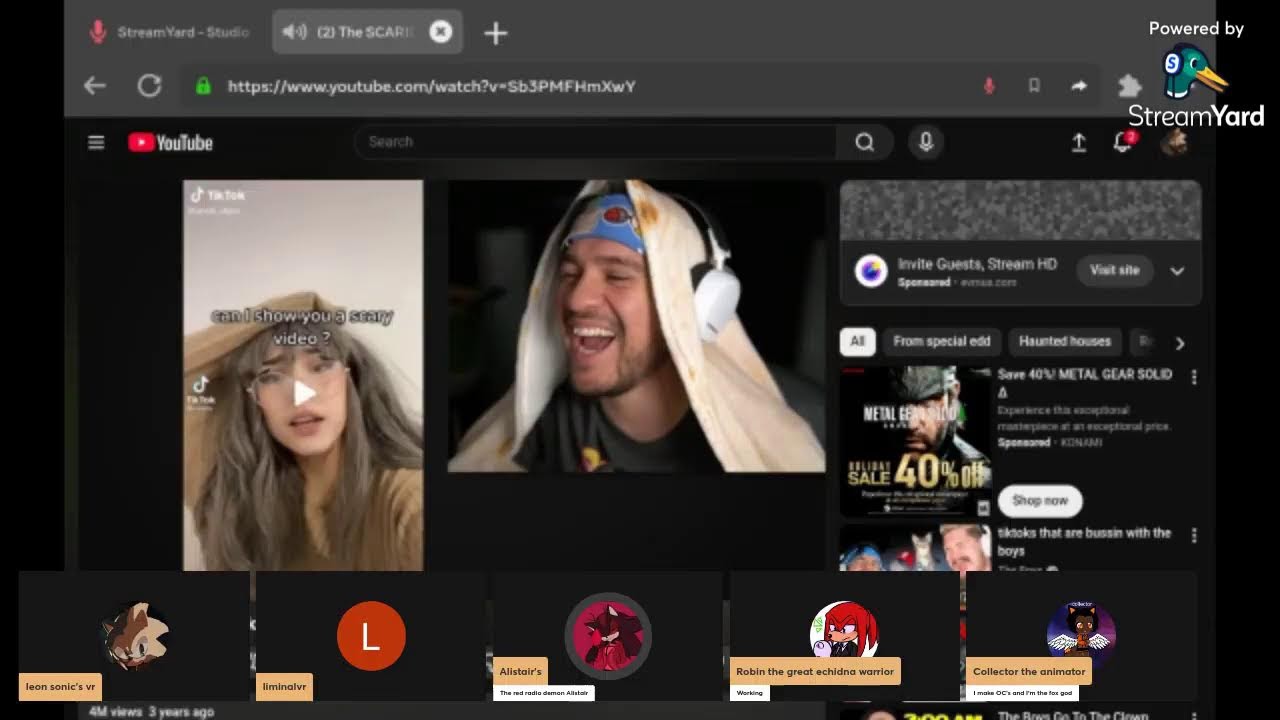Open the YouTube hamburger guide menu
1280x720 pixels.
(x=96, y=142)
